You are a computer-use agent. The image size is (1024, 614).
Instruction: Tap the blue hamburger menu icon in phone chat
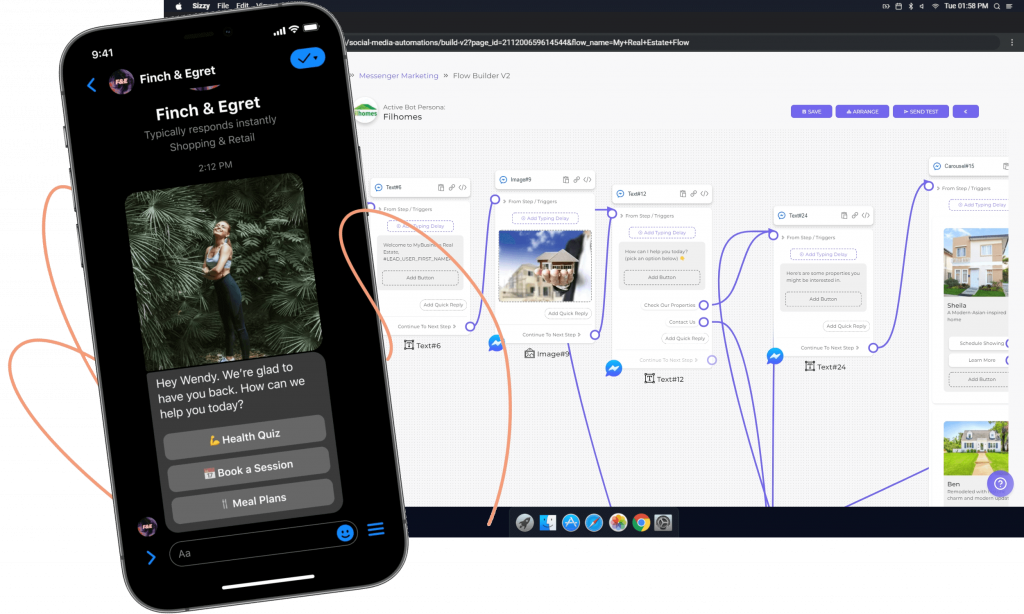[376, 529]
